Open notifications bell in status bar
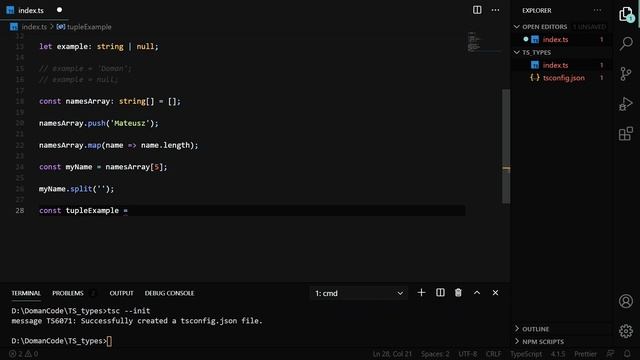The width and height of the screenshot is (640, 360). click(x=627, y=354)
